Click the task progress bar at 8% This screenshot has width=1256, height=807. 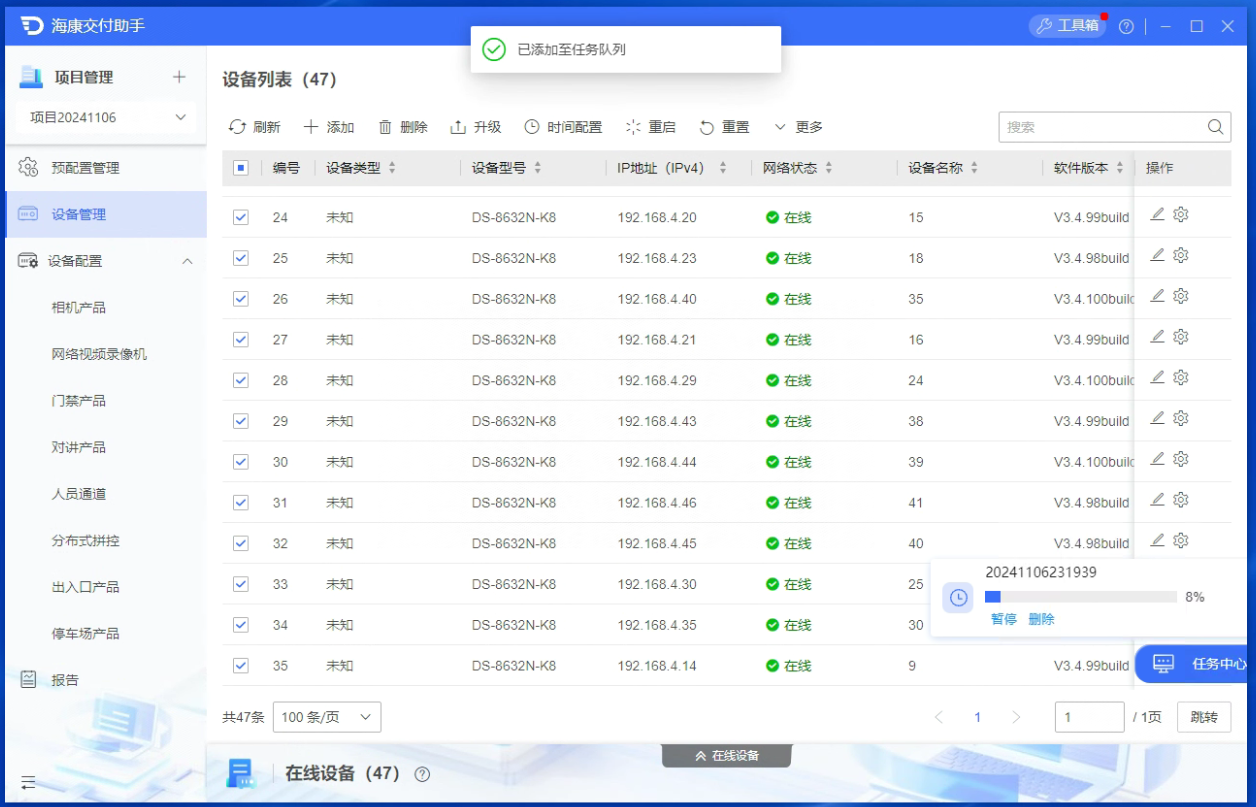click(x=1080, y=597)
